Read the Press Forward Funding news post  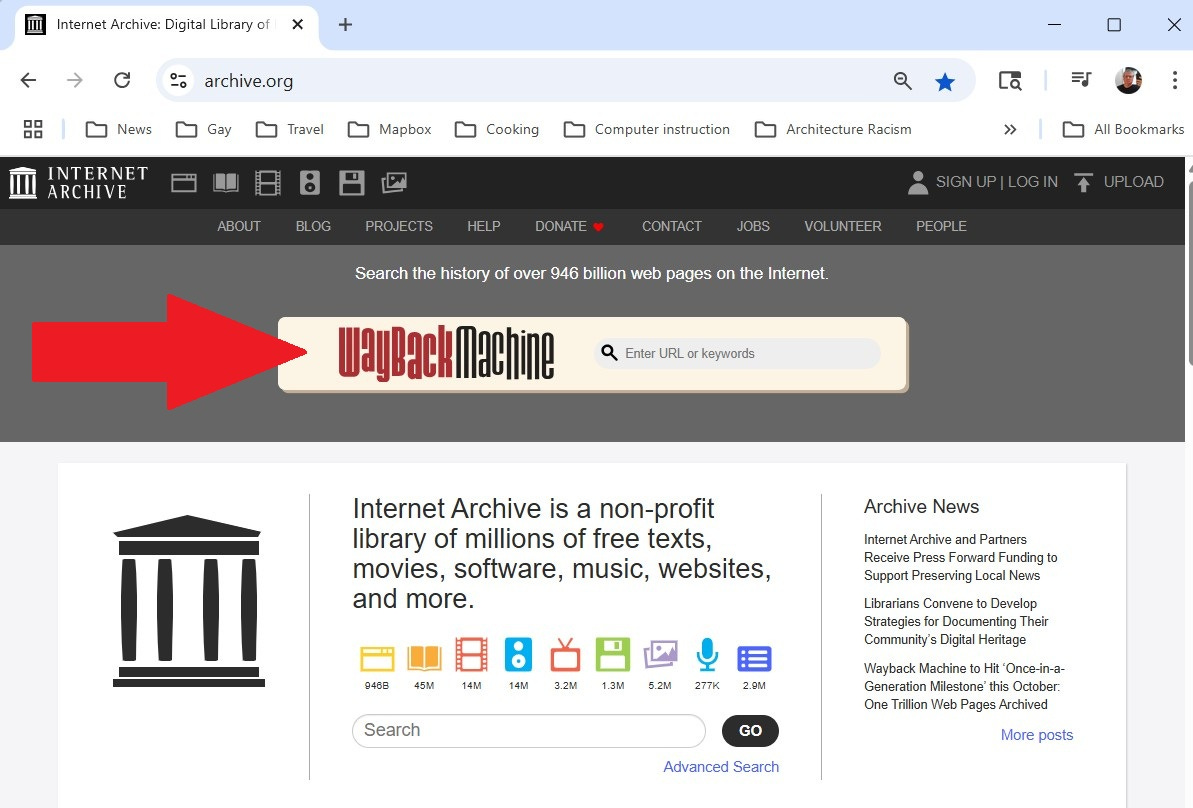[x=961, y=558]
